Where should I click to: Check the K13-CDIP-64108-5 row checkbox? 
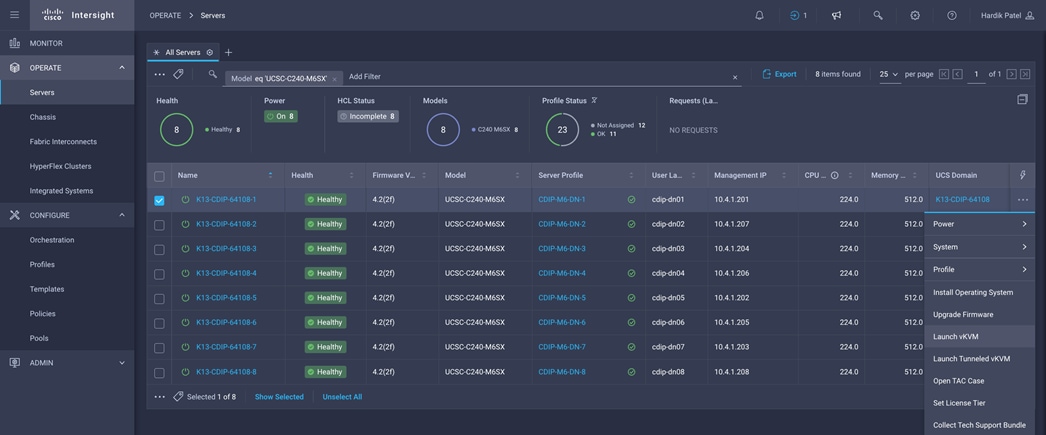(x=159, y=299)
